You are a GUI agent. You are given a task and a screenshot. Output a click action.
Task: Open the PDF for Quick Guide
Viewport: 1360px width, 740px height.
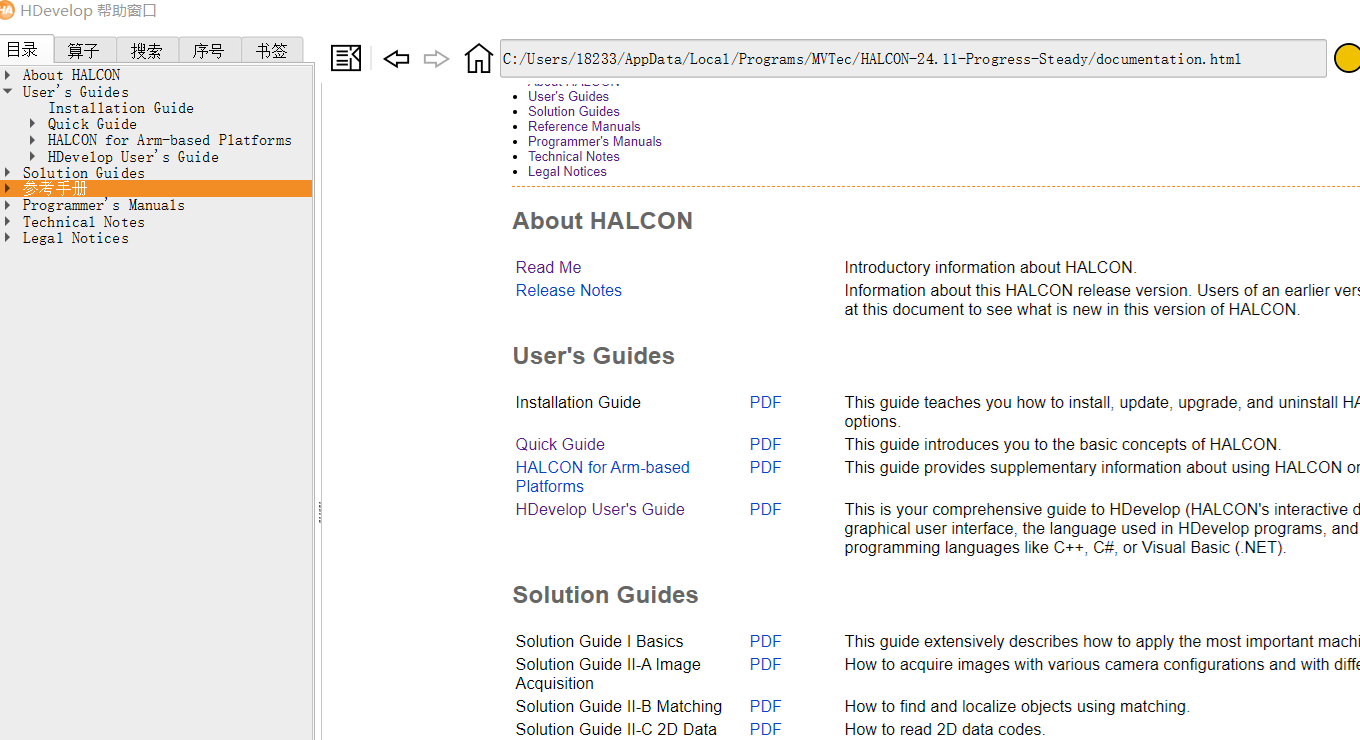click(x=766, y=445)
